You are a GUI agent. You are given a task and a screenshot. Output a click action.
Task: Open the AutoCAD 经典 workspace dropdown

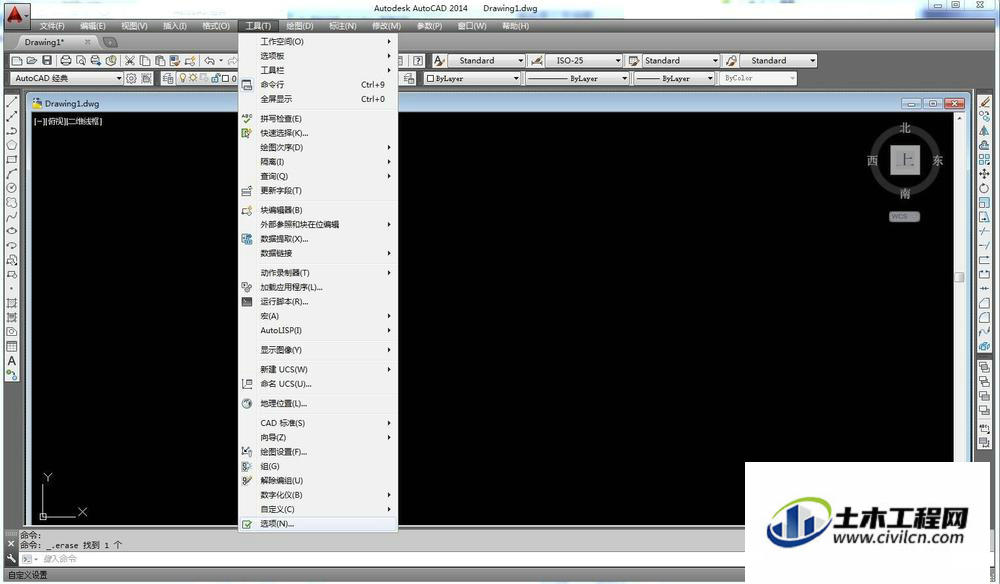pyautogui.click(x=66, y=78)
